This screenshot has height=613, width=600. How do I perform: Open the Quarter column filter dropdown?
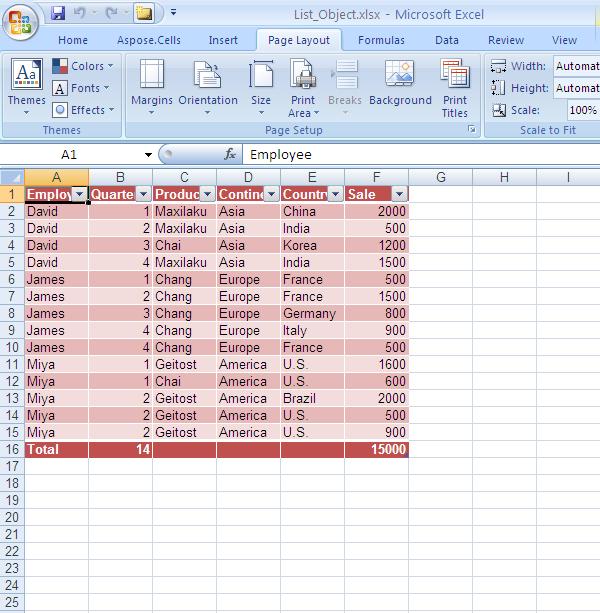point(143,194)
